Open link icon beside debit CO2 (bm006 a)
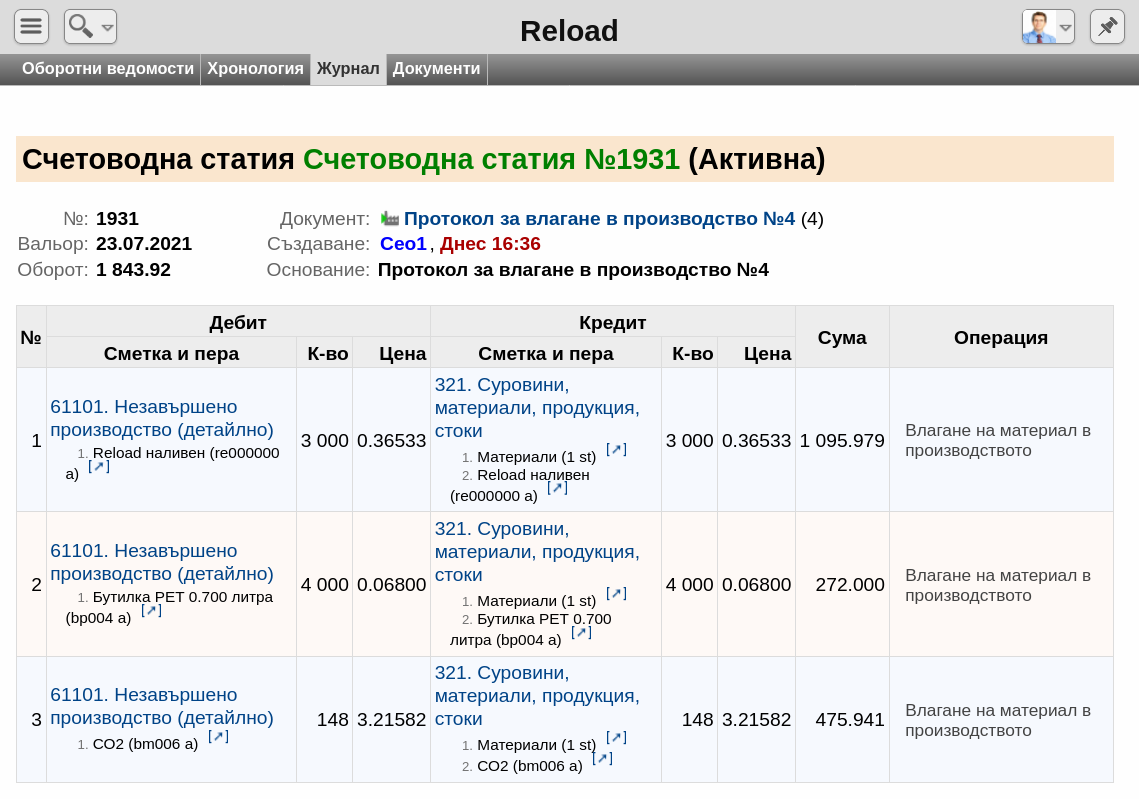This screenshot has width=1139, height=799. coord(218,736)
